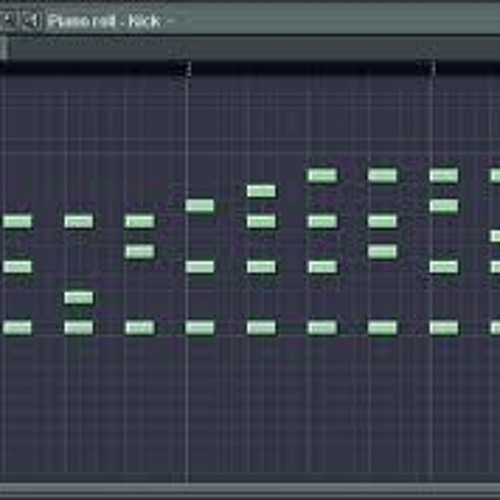Click the bar 2 marker on the timeline ruler
500x500 pixels.
tap(189, 69)
